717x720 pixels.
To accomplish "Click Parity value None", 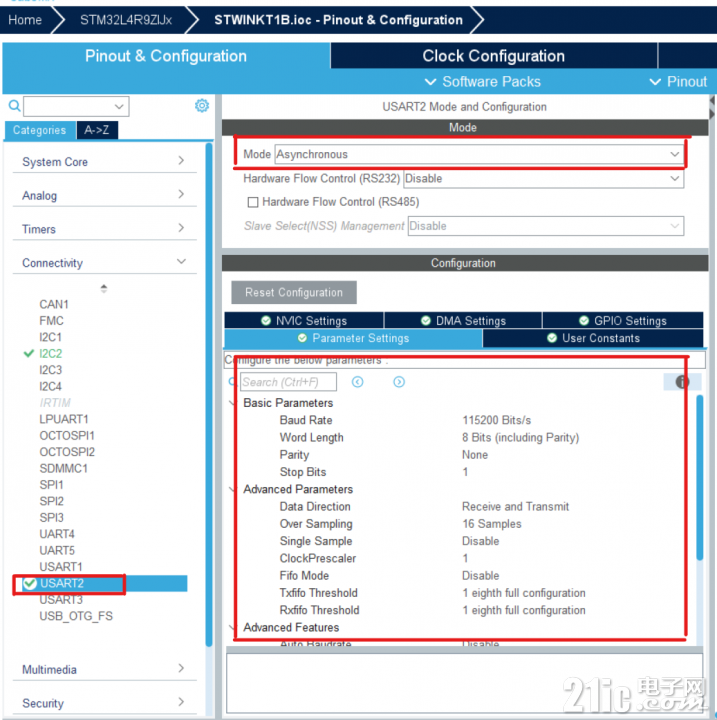I will 475,455.
